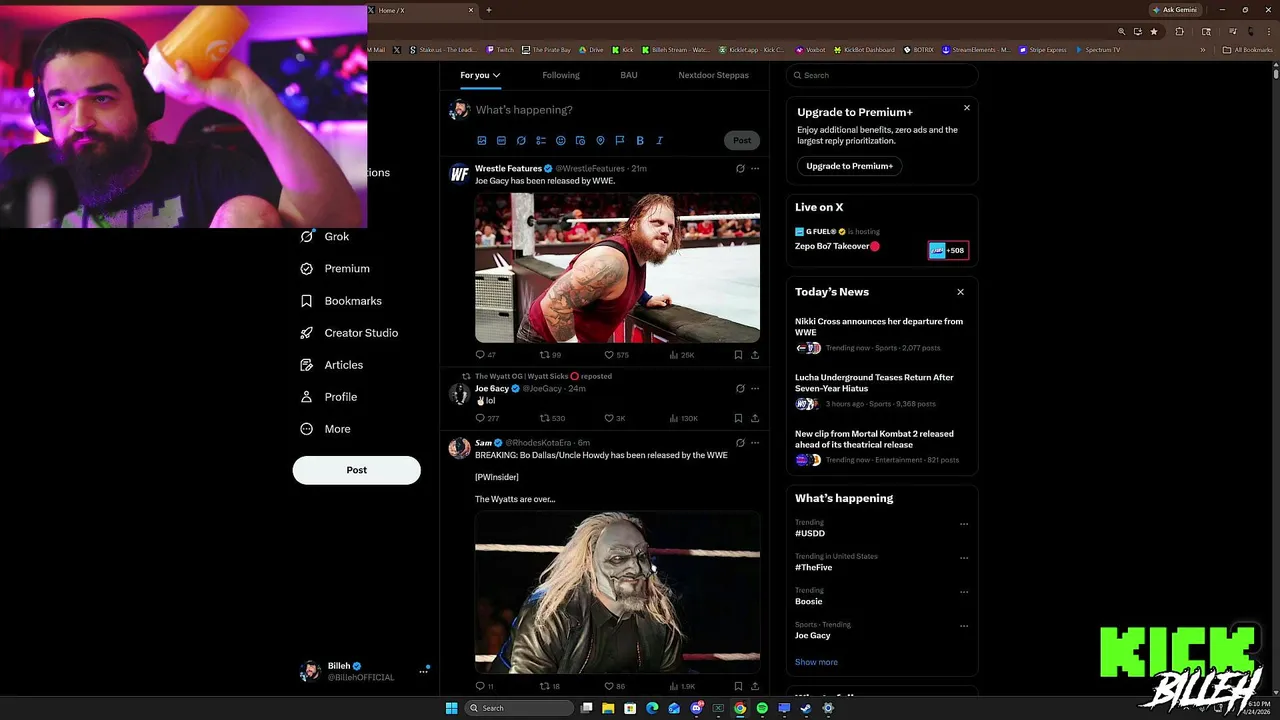Open Nikki Cross departure news story
Image resolution: width=1280 pixels, height=720 pixels.
pos(881,334)
